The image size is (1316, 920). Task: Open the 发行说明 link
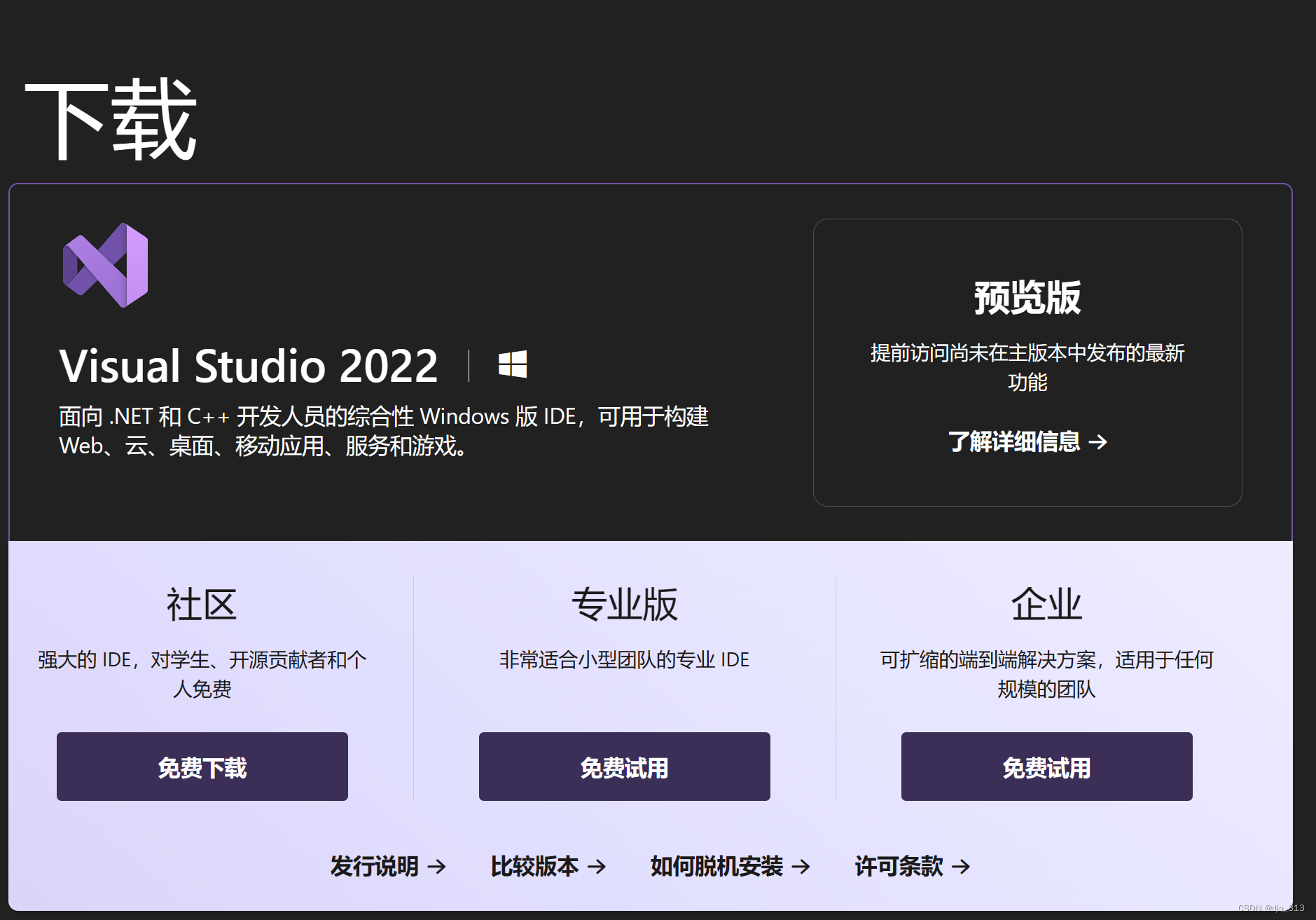(x=388, y=867)
